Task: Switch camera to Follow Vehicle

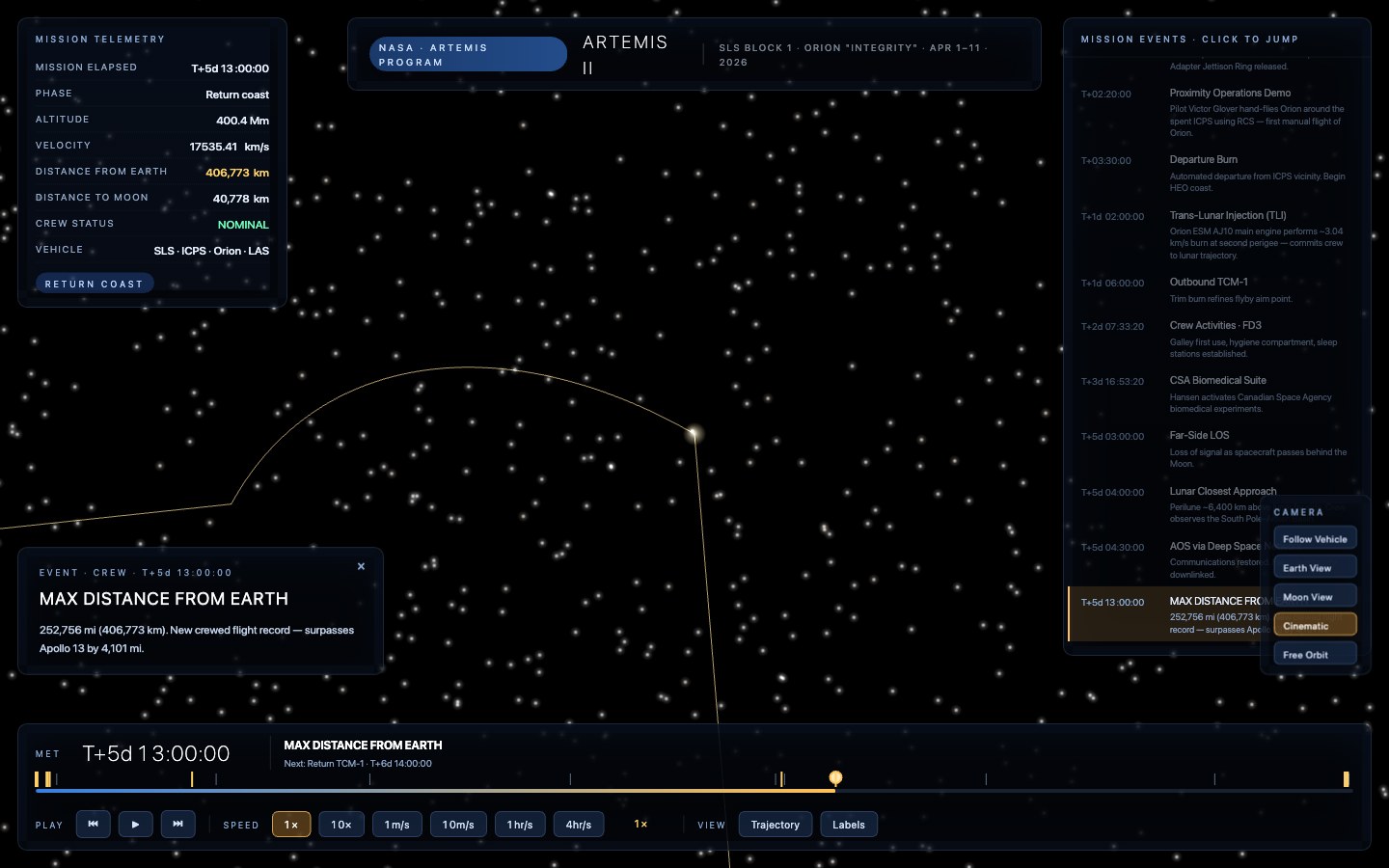Action: [1315, 539]
